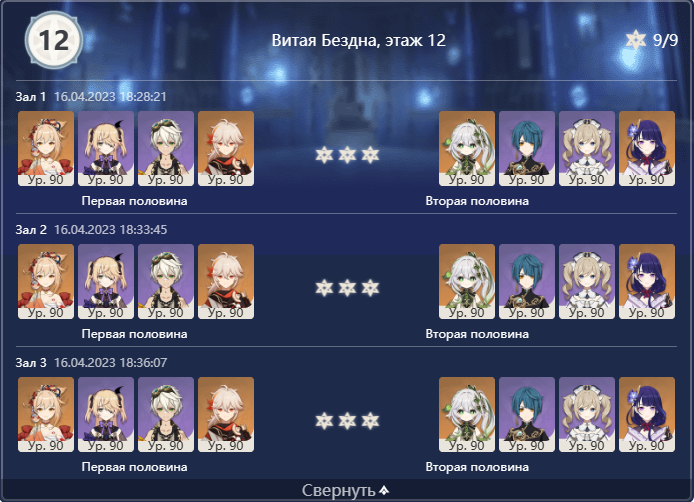
Task: Open Nahida card in Зал 3
Action: [x=467, y=414]
